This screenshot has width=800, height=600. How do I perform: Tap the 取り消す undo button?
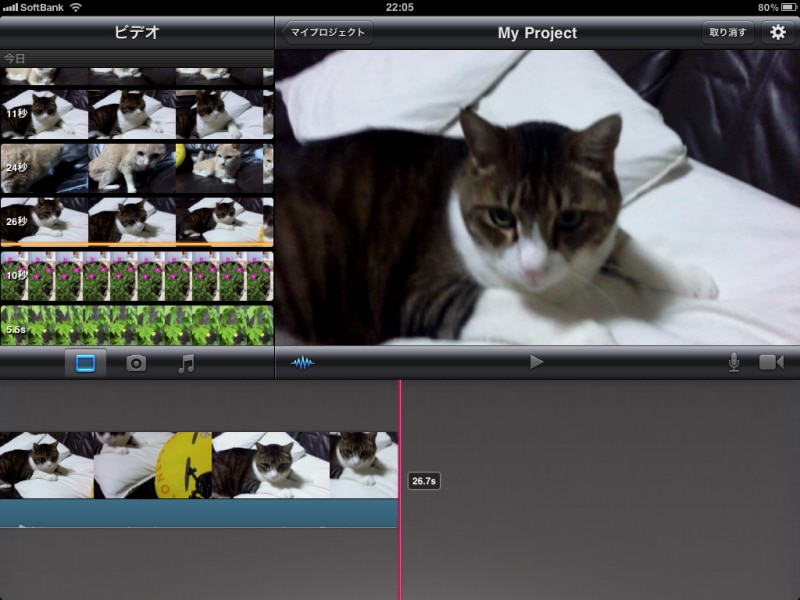[728, 32]
